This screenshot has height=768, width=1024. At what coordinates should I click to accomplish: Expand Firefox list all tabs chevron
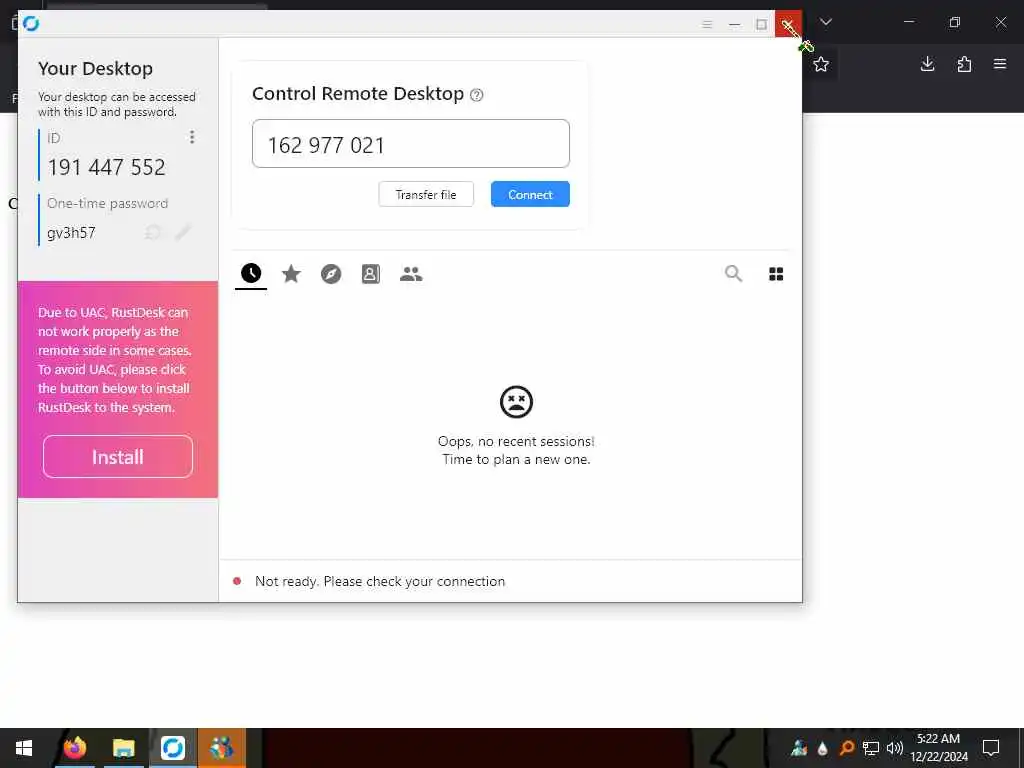pos(826,22)
